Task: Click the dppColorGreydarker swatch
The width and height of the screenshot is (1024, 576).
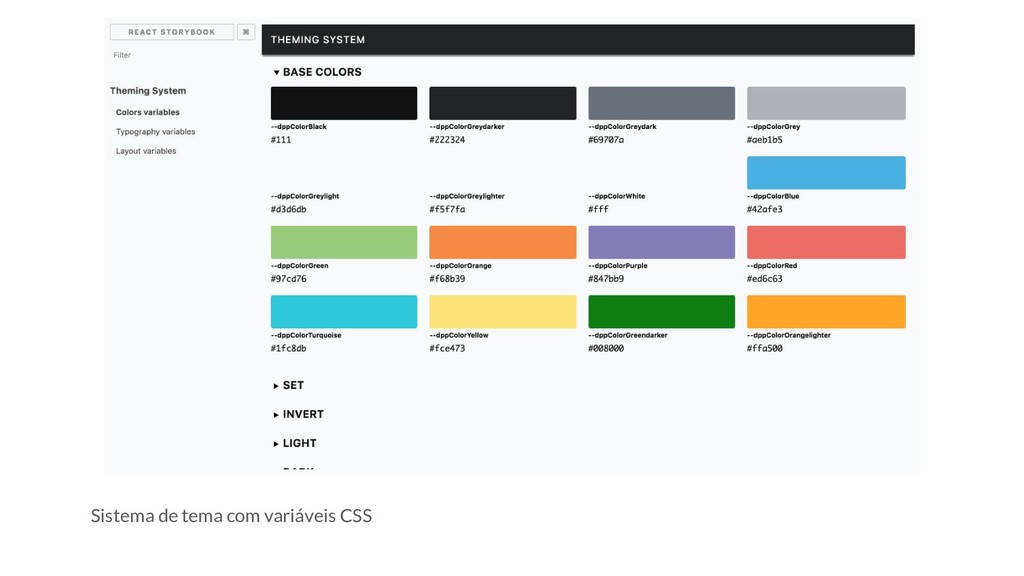Action: click(503, 103)
